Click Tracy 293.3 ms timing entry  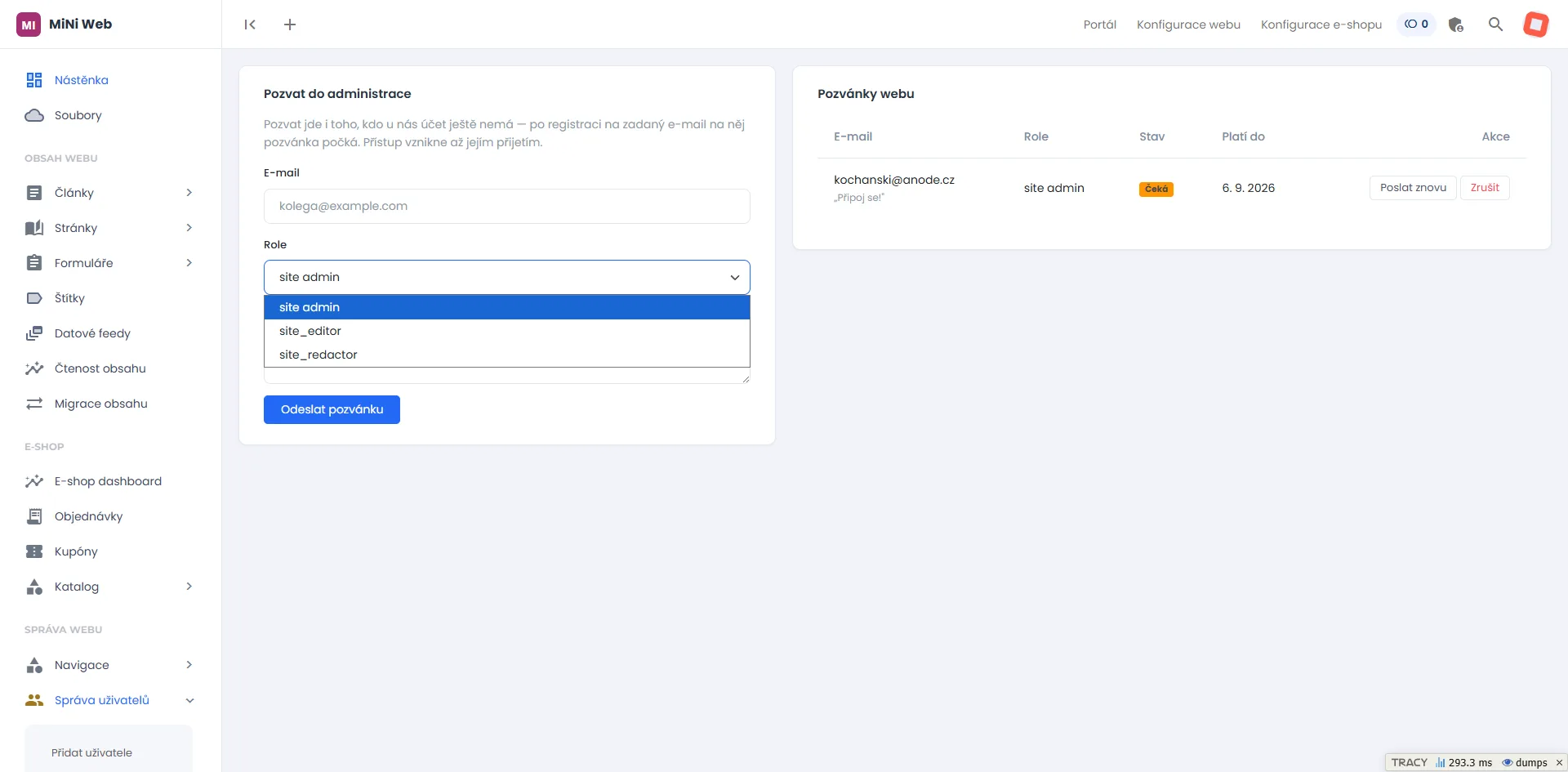[x=1463, y=763]
